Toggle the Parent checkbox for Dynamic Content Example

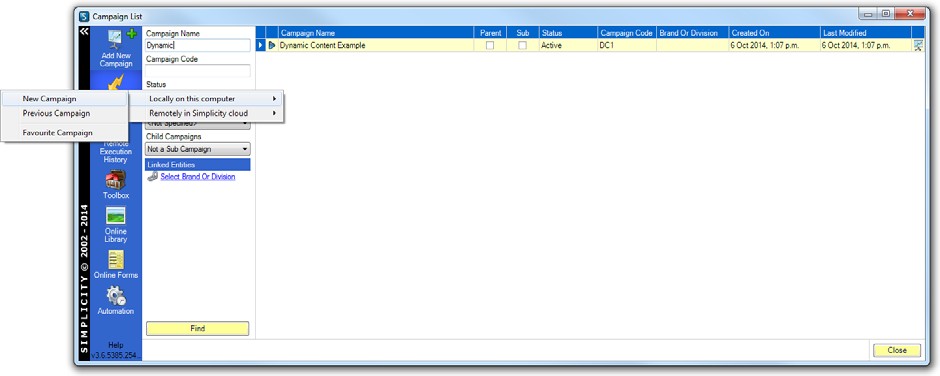490,45
